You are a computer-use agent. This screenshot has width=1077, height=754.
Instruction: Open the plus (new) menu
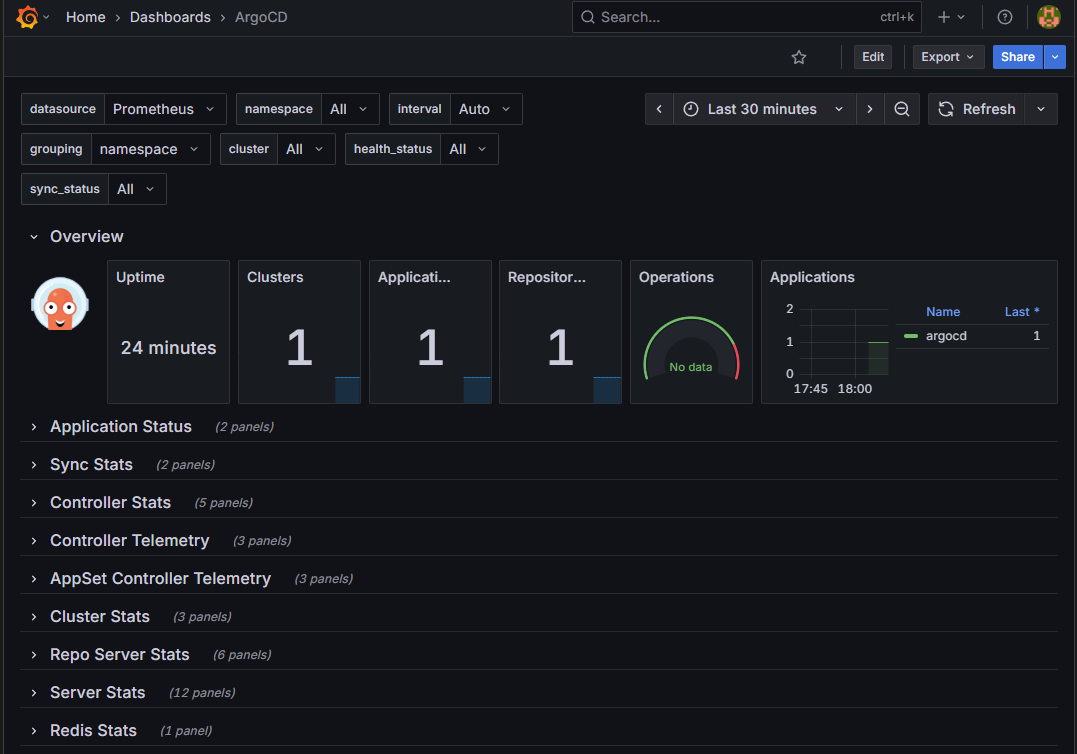point(951,17)
